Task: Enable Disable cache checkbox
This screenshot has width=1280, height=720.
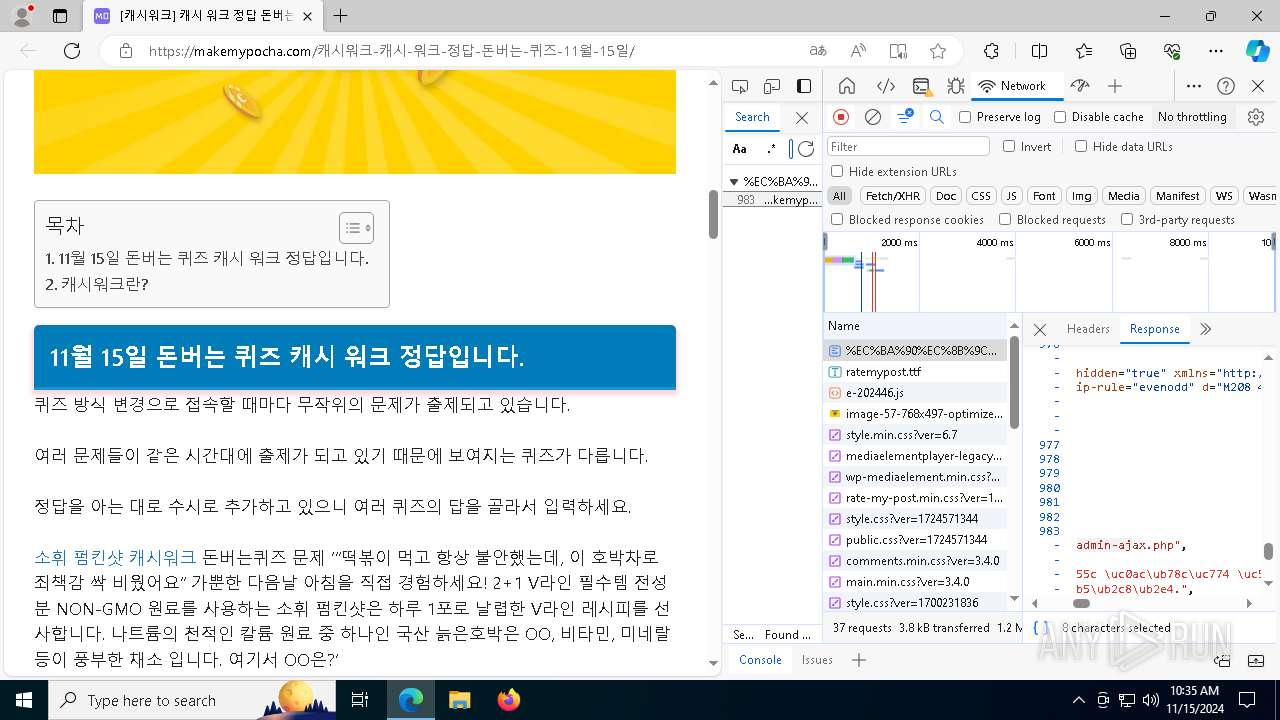Action: click(x=1060, y=117)
